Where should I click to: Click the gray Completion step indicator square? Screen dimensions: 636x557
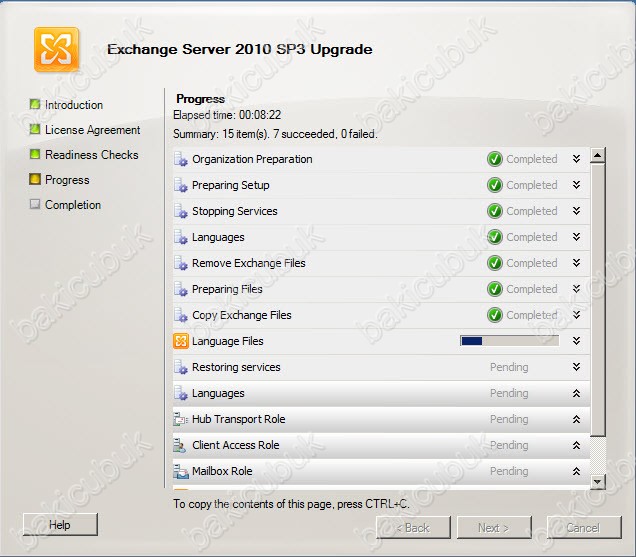click(35, 204)
